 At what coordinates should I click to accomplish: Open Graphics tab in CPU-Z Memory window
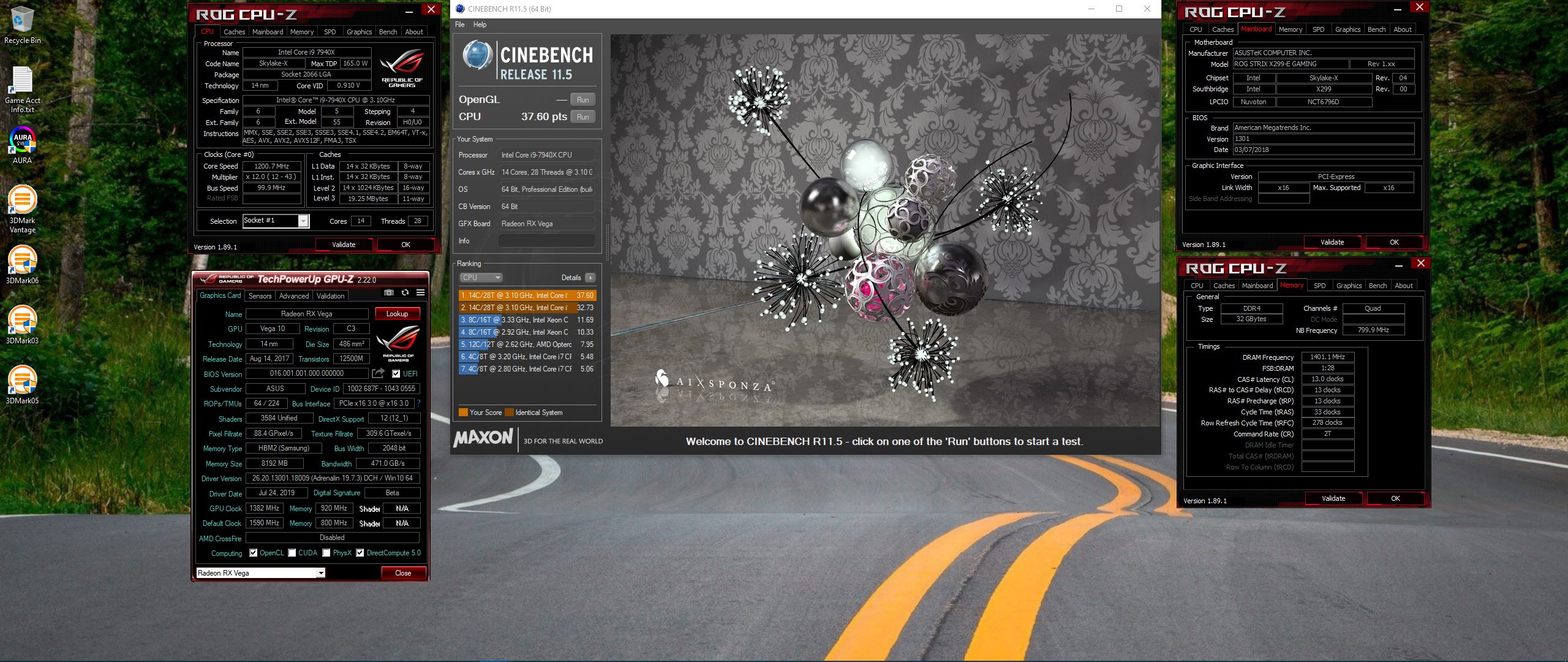coord(1349,286)
